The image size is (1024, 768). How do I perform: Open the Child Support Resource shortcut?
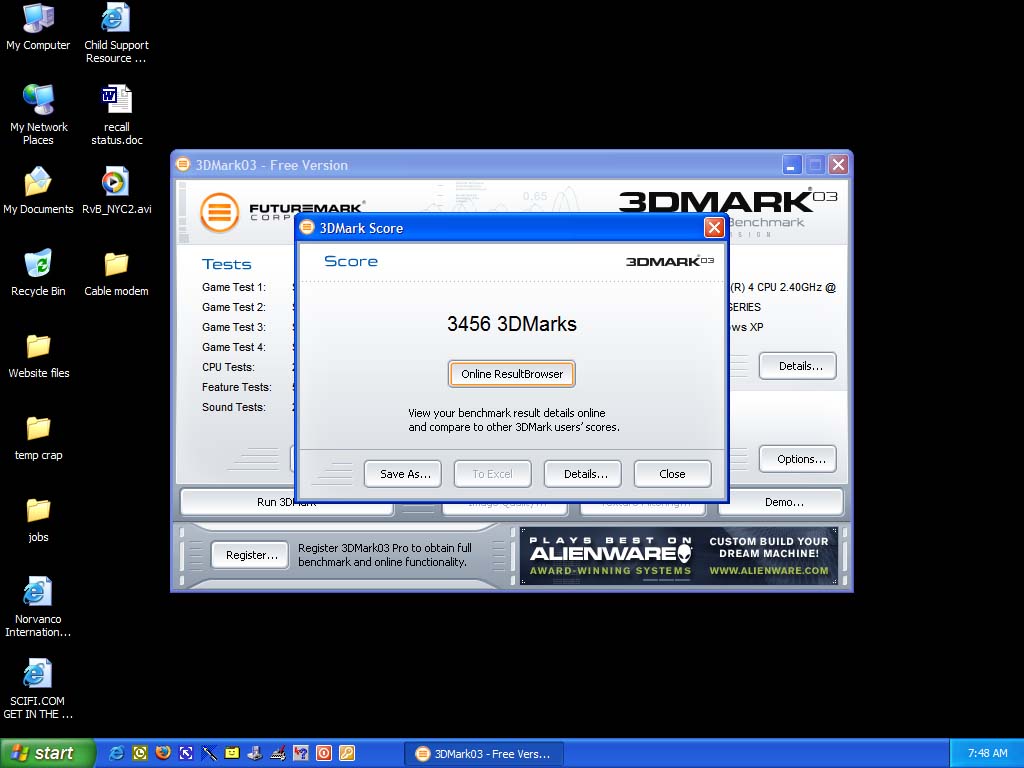click(x=116, y=33)
